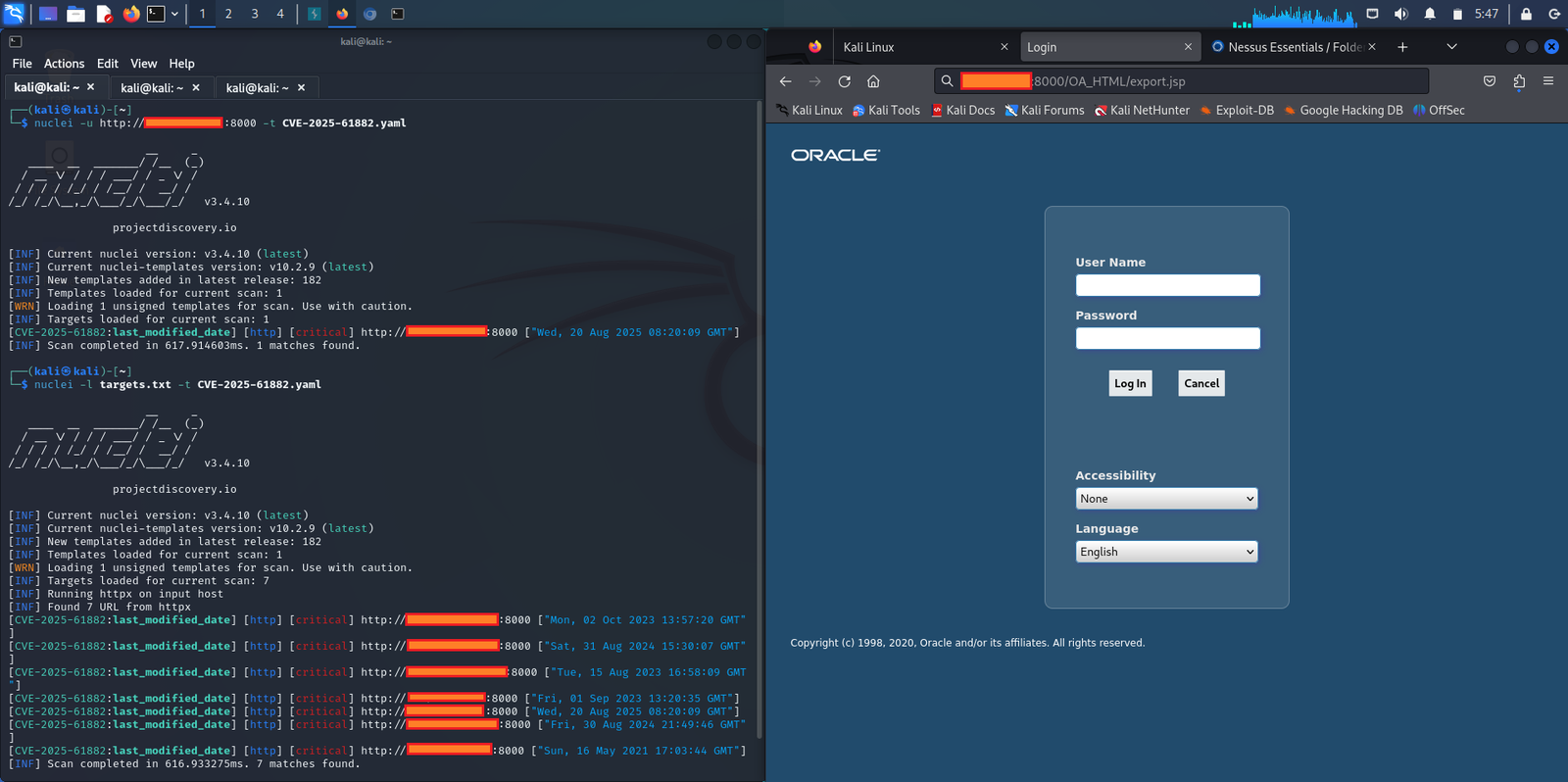1568x782 pixels.
Task: Select the Login browser tab
Action: pyautogui.click(x=1109, y=47)
